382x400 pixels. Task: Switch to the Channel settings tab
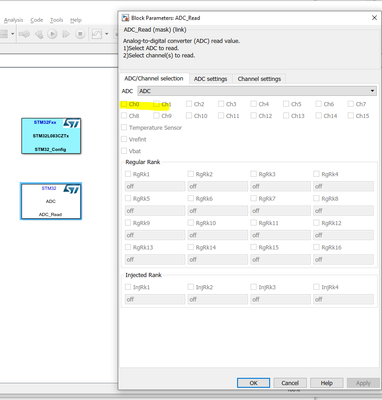coord(259,79)
